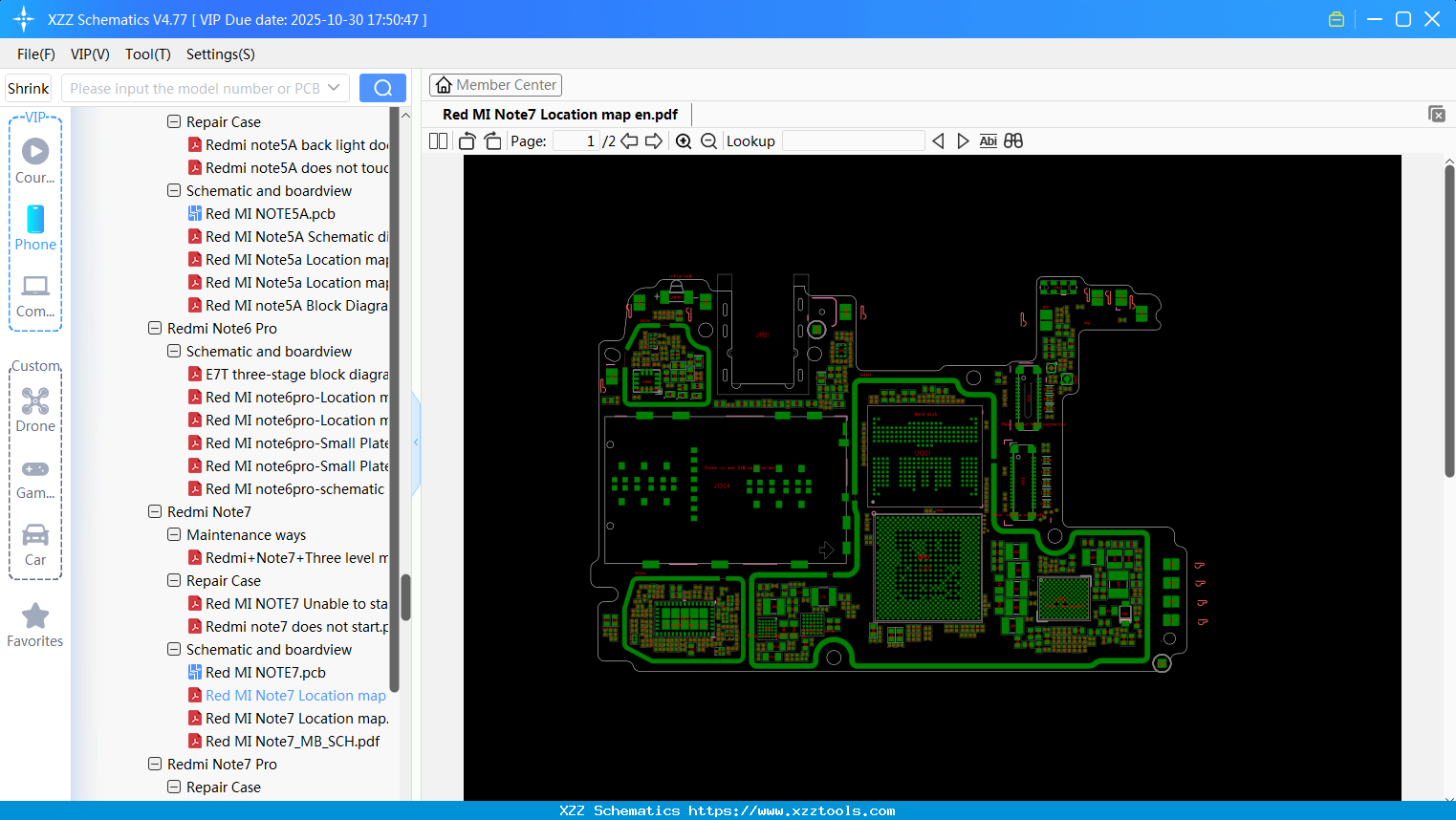The image size is (1456, 820).
Task: Open the Settings(S) menu
Action: tap(220, 54)
